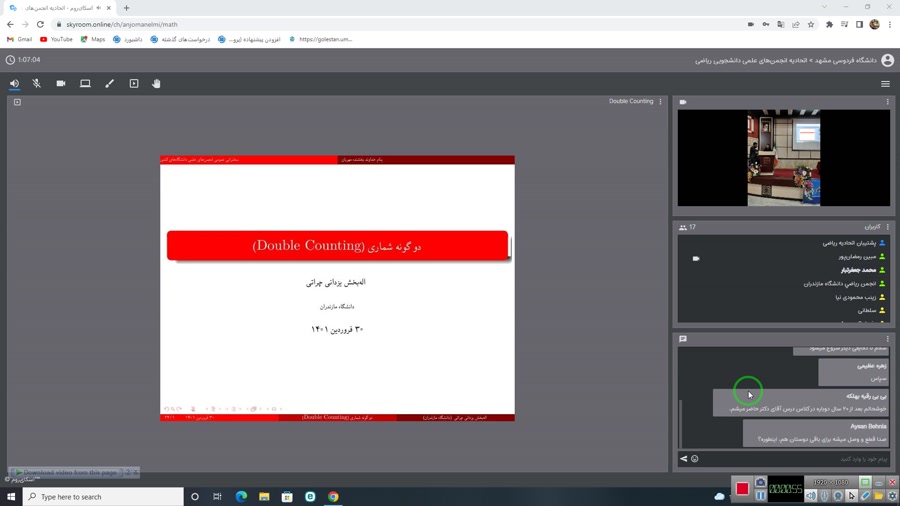
Task: Open options menu of the video panel
Action: point(887,102)
